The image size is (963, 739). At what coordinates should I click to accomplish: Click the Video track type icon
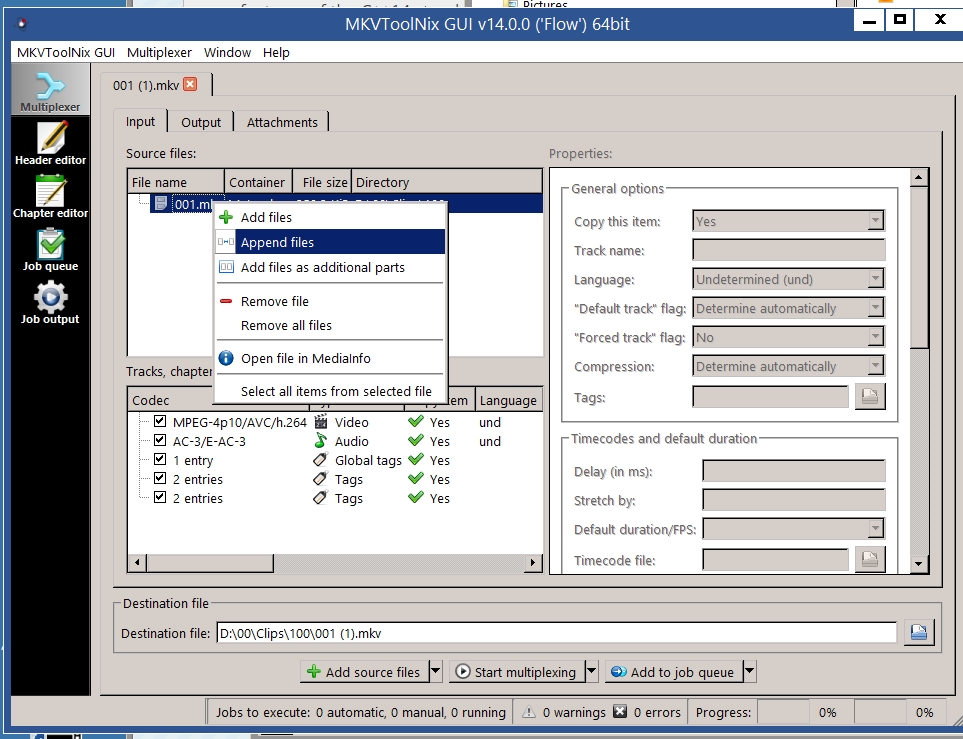pyautogui.click(x=321, y=421)
